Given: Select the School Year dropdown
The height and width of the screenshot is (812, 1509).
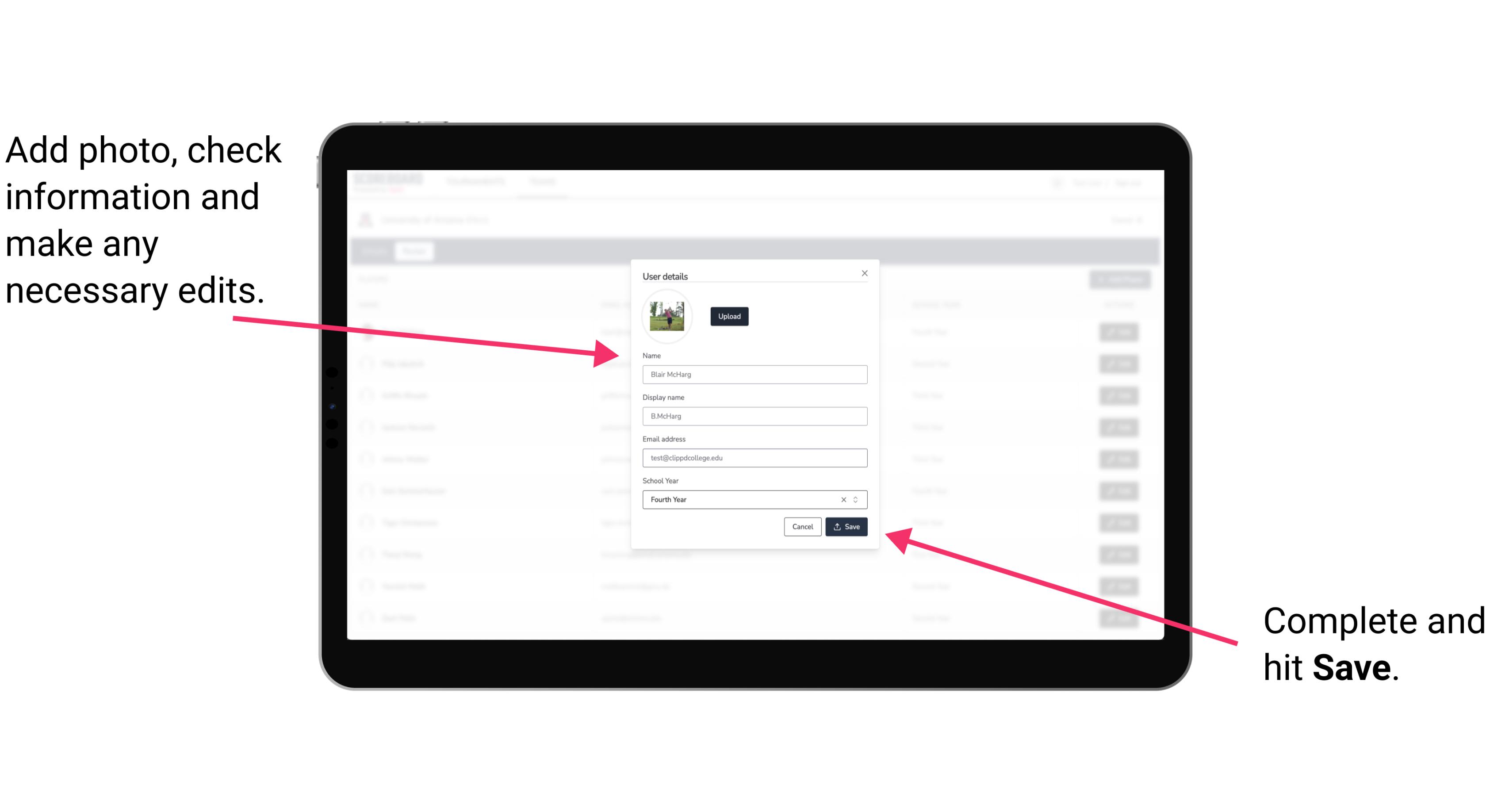Looking at the screenshot, I should click(x=754, y=499).
